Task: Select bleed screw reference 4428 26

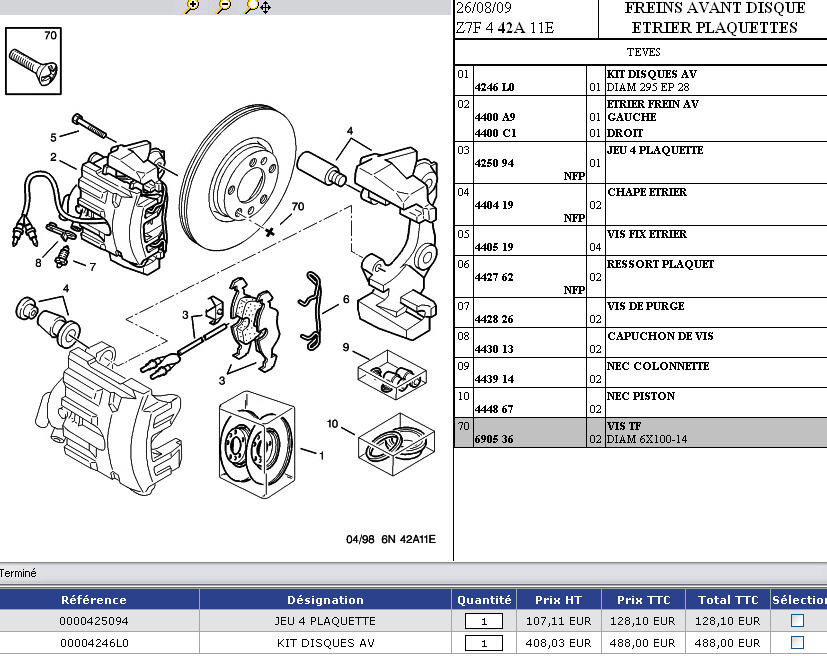Action: 494,319
